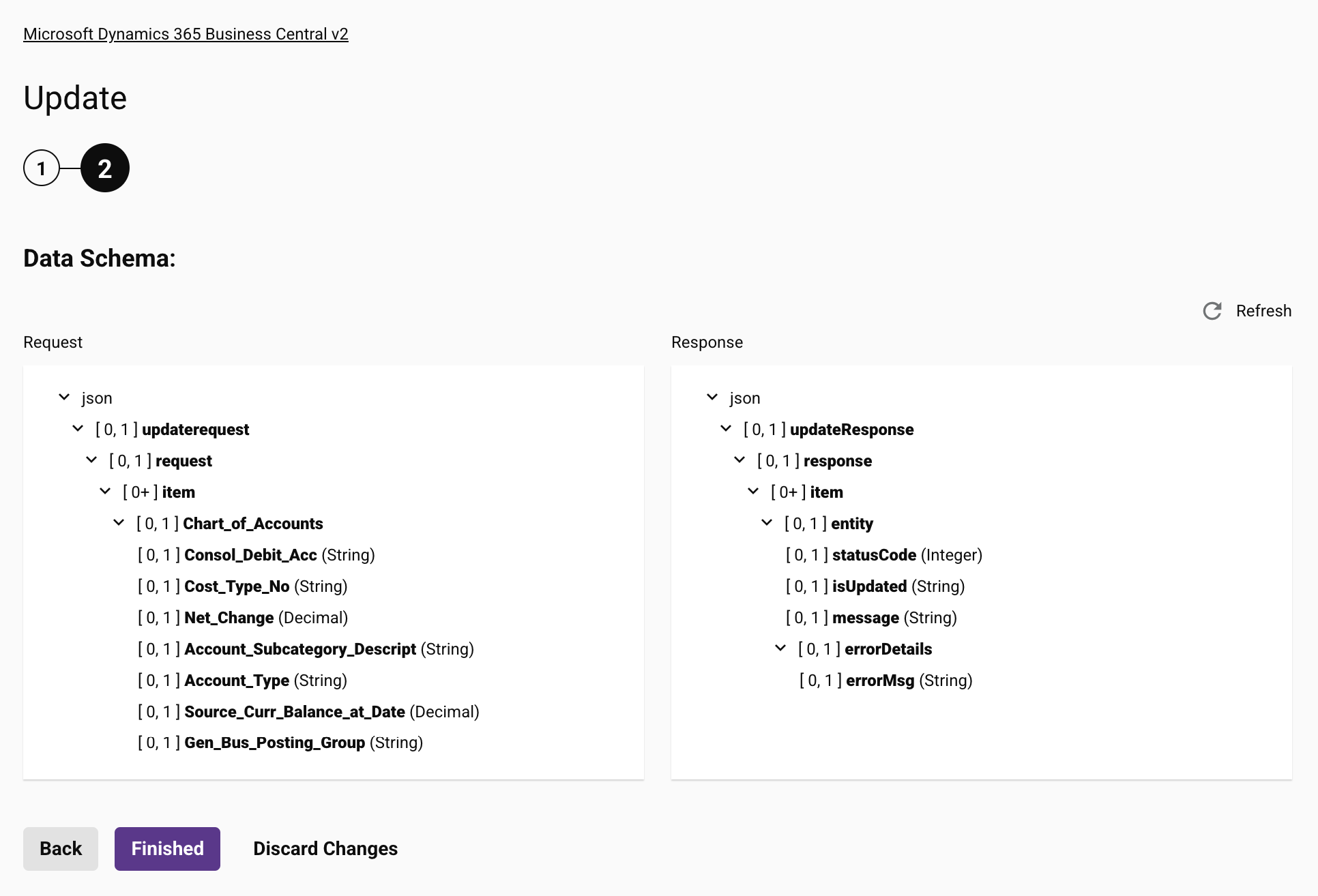This screenshot has height=896, width=1318.
Task: Go to step 1 circle
Action: [x=42, y=168]
